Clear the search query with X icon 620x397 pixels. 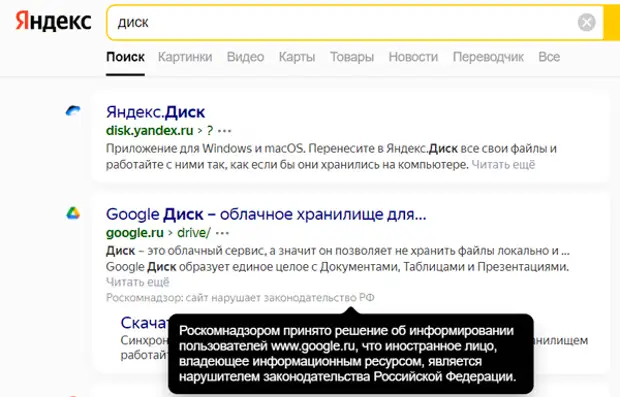coord(586,22)
